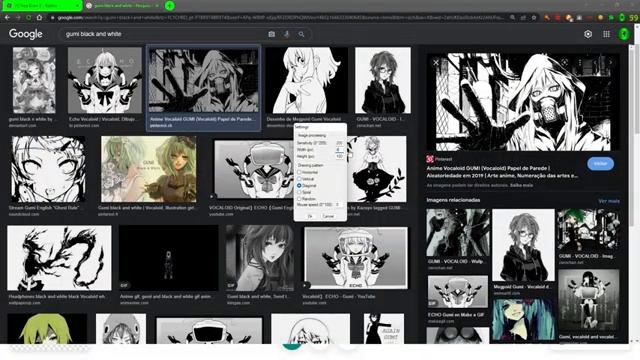Click the zoom magnifier icon in address bar

[512, 18]
